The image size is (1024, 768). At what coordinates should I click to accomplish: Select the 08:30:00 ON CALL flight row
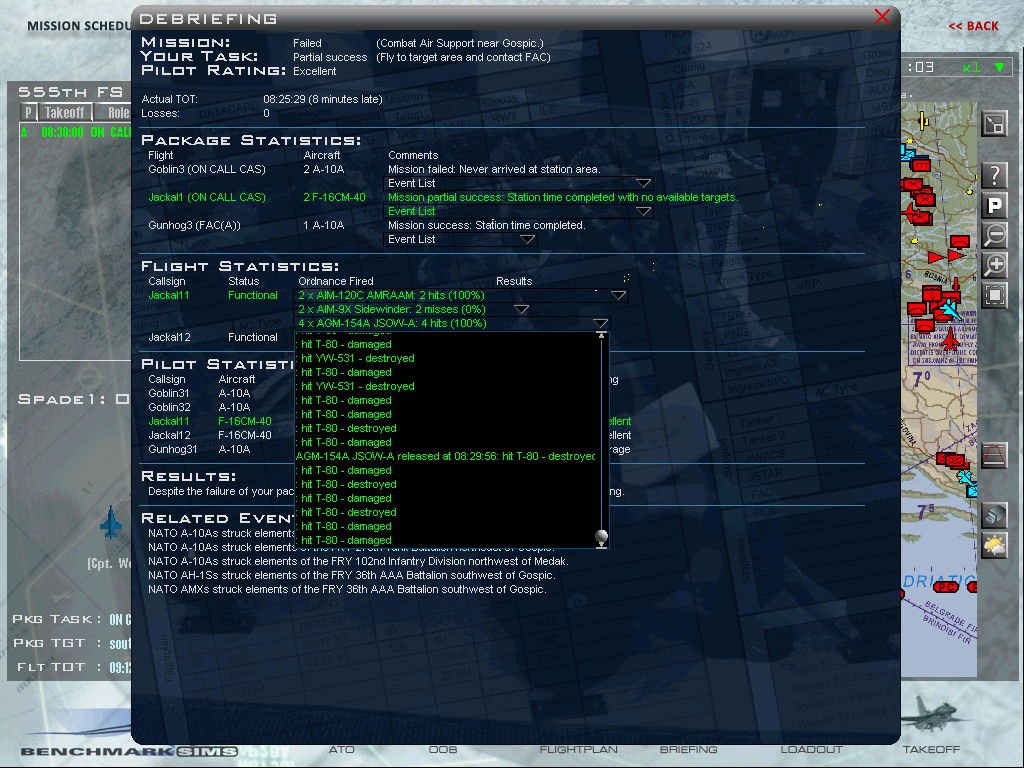(x=76, y=133)
